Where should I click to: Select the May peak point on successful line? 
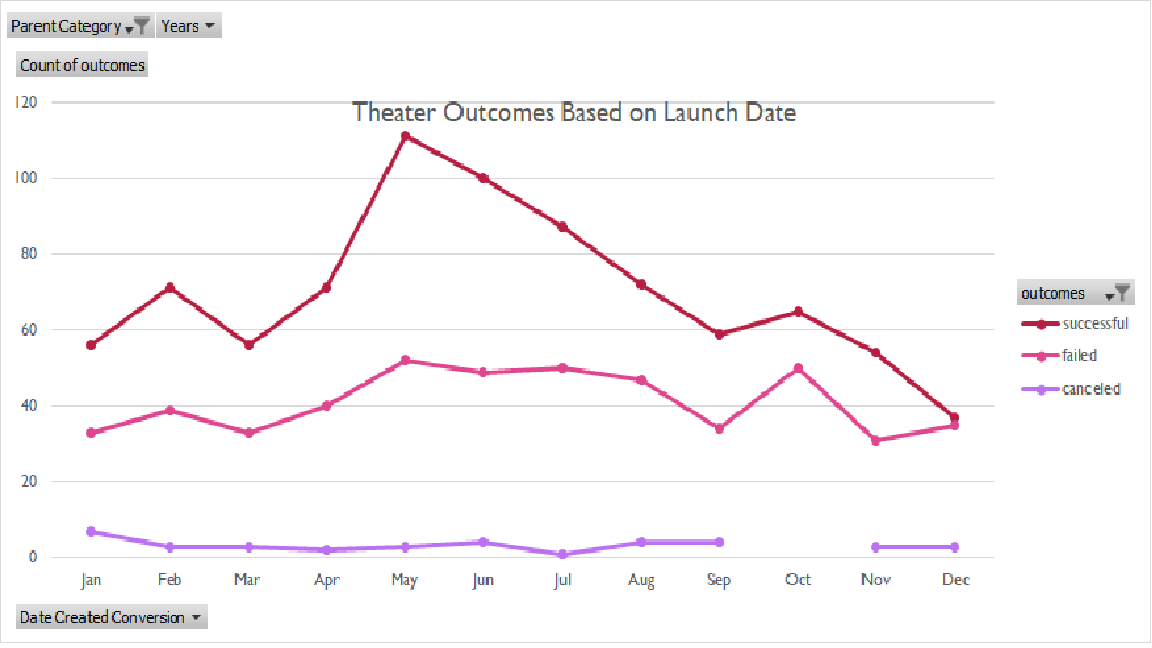tap(405, 134)
